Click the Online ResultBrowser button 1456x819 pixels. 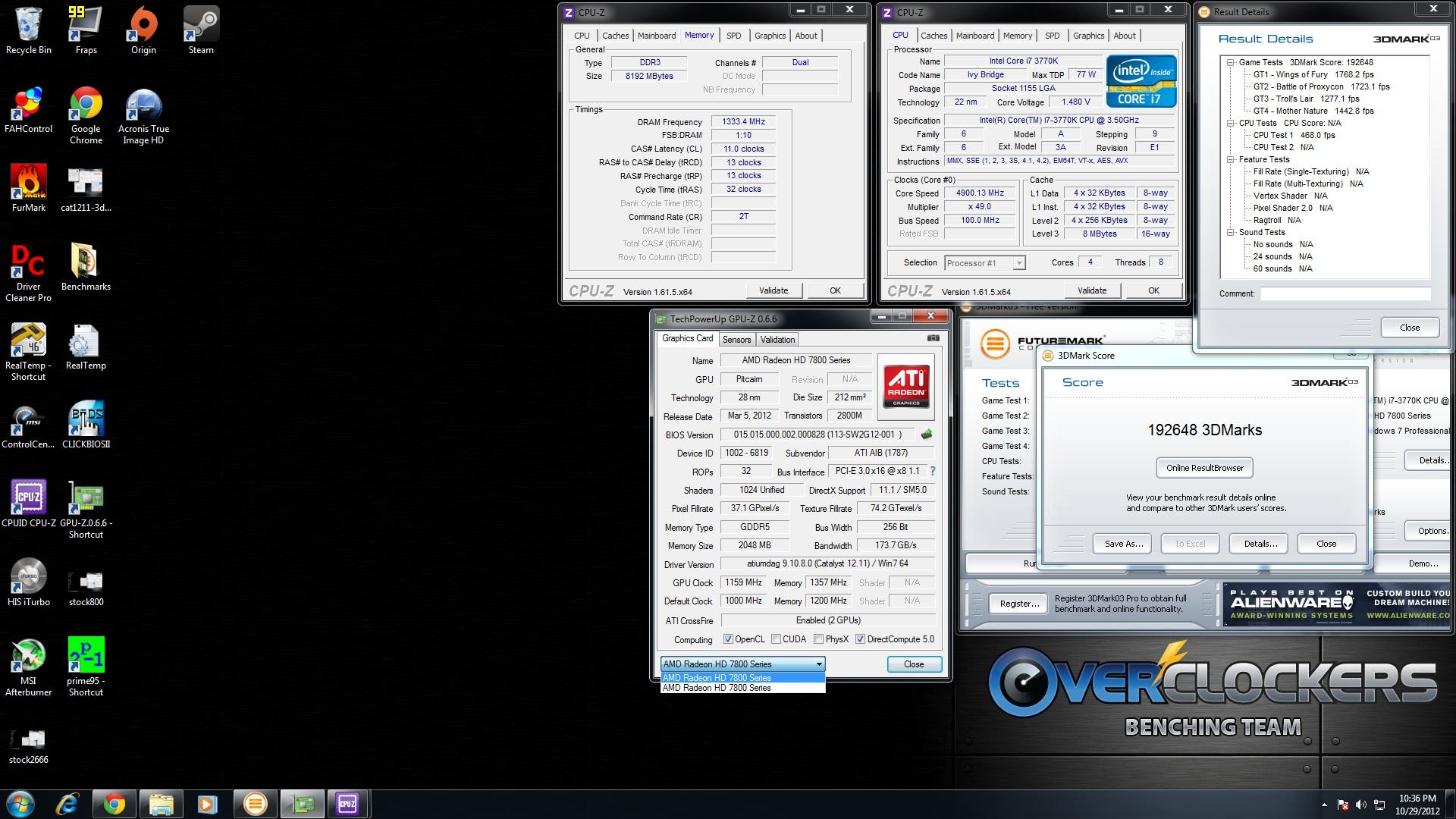(x=1204, y=468)
